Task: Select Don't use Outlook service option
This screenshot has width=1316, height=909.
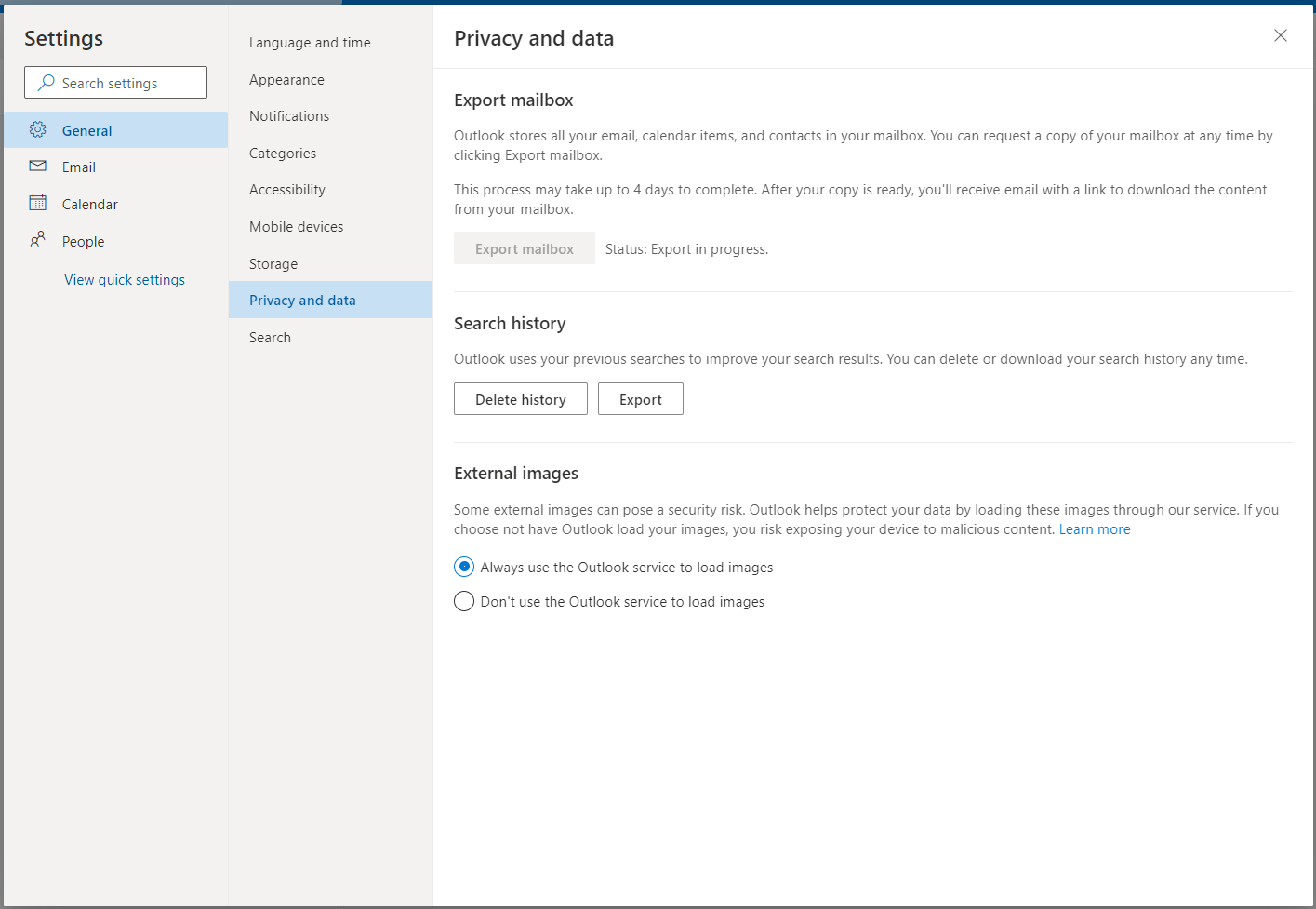Action: [x=464, y=601]
